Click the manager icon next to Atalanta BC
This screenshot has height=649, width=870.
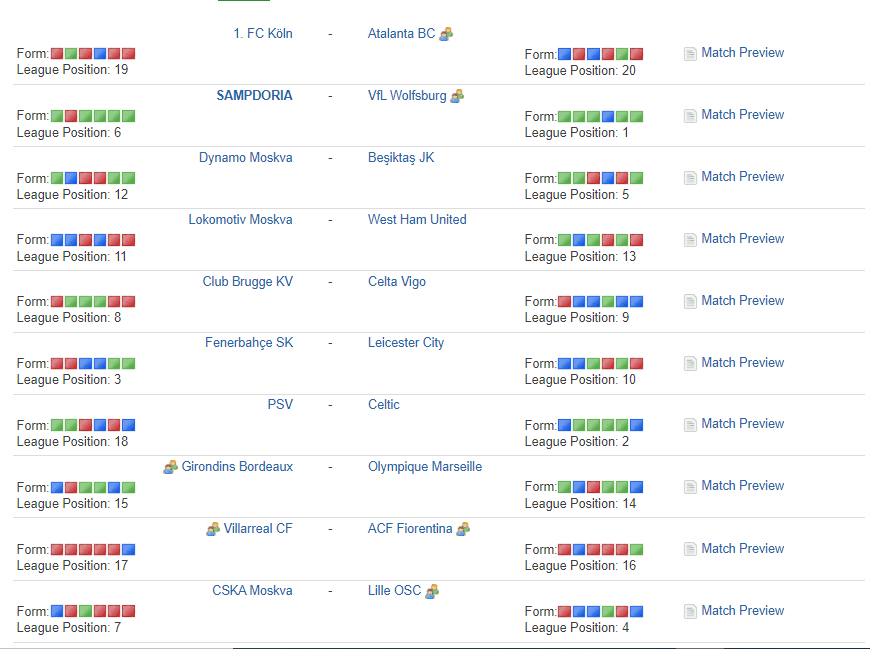pyautogui.click(x=446, y=34)
